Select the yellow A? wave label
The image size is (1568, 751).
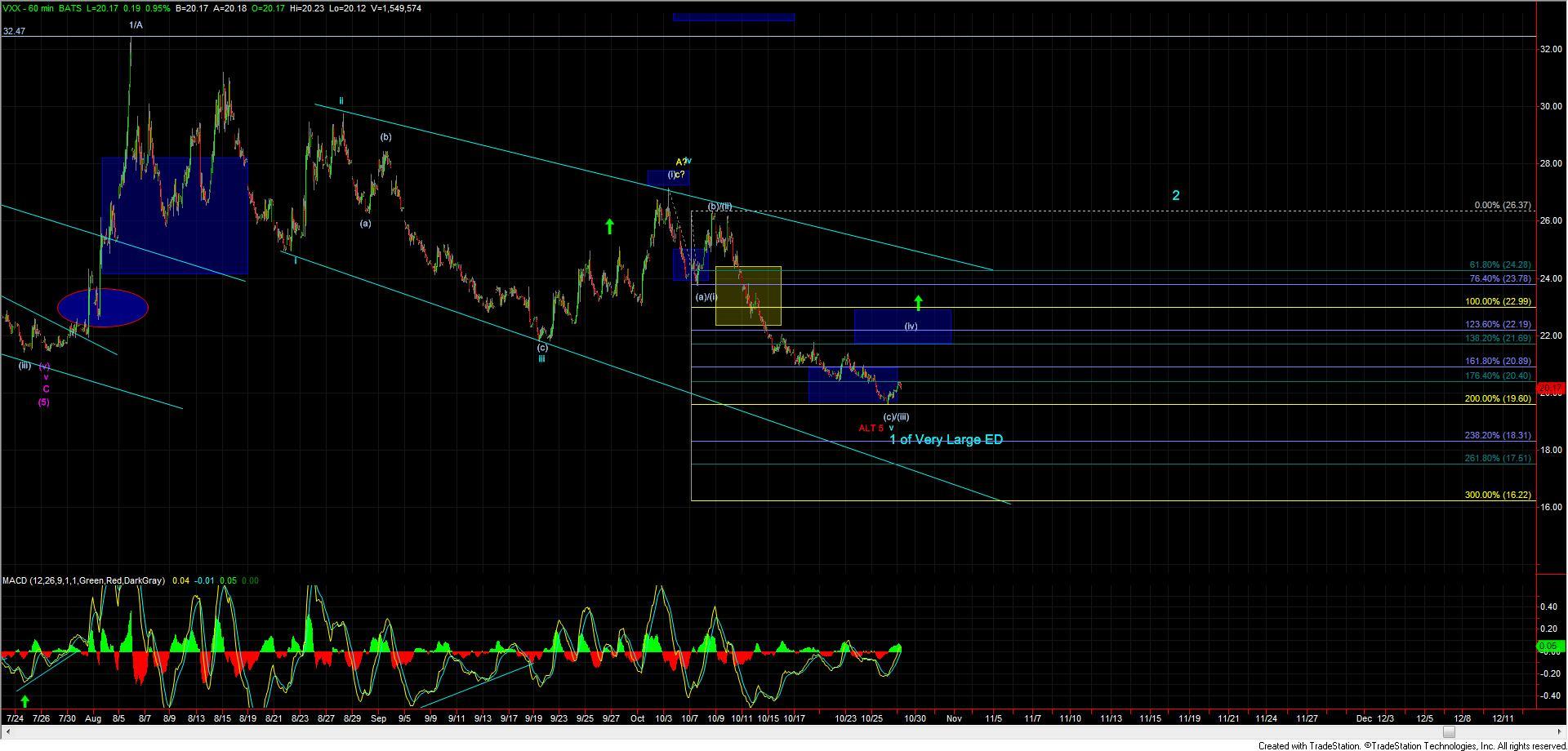680,162
